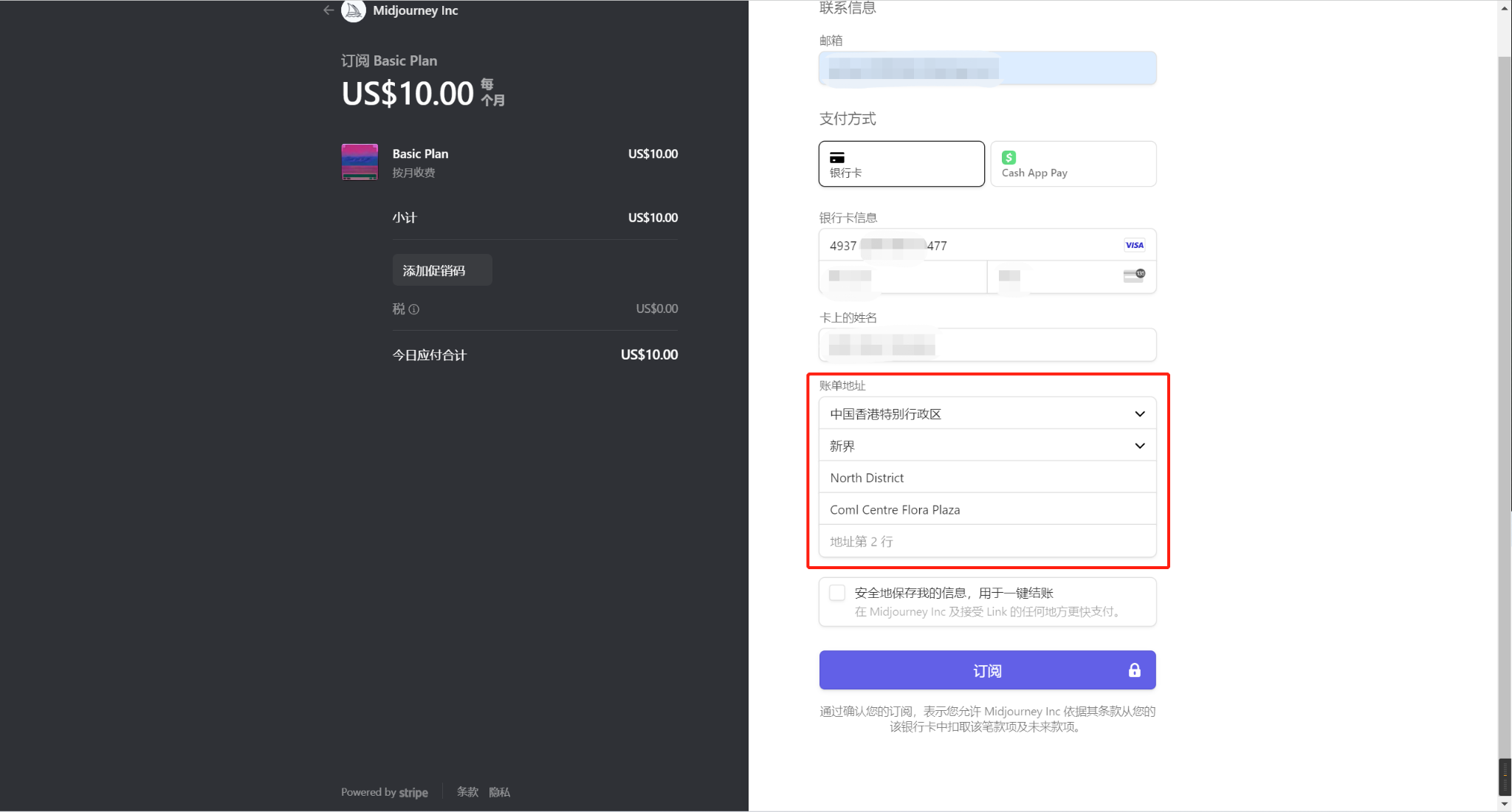Click the card CVC field

pyautogui.click(x=1072, y=277)
